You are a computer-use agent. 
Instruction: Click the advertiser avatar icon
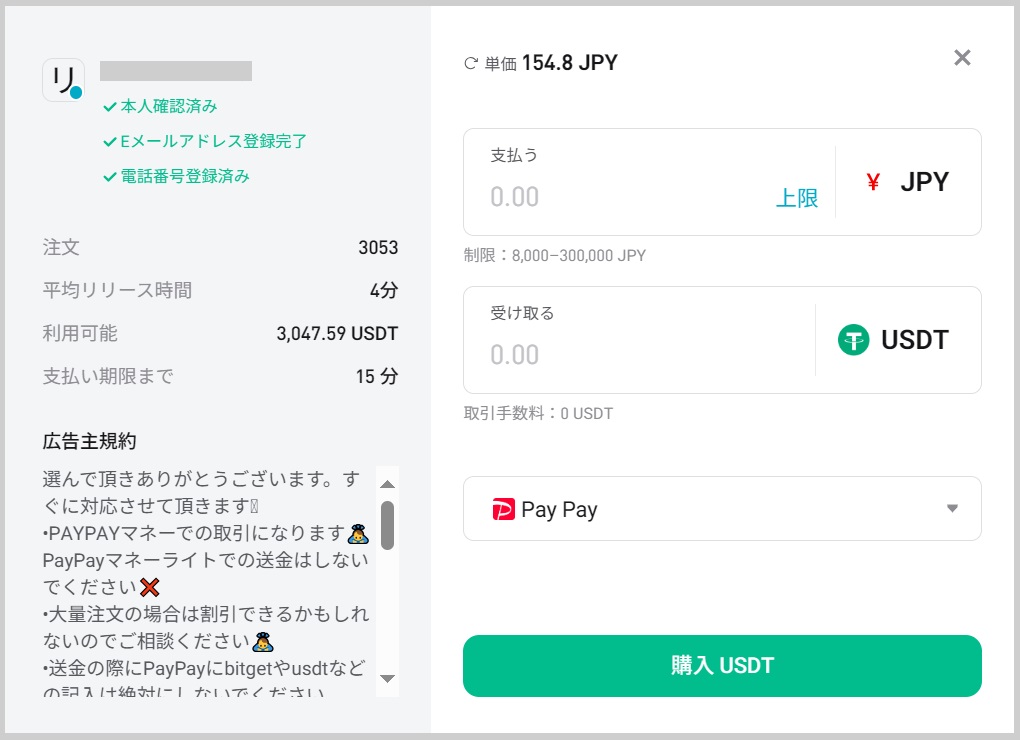(63, 80)
